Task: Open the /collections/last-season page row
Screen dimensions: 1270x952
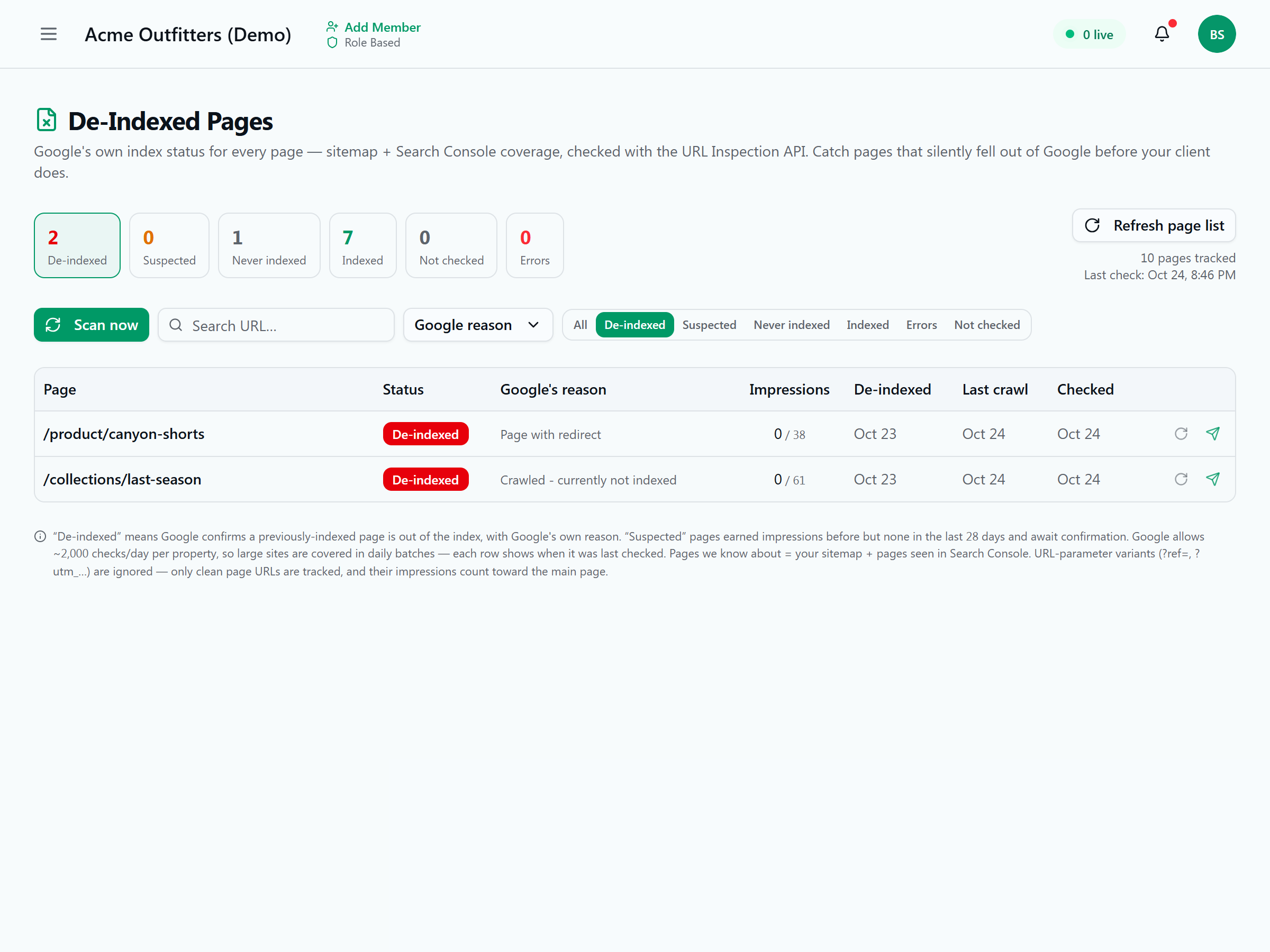Action: pyautogui.click(x=634, y=479)
